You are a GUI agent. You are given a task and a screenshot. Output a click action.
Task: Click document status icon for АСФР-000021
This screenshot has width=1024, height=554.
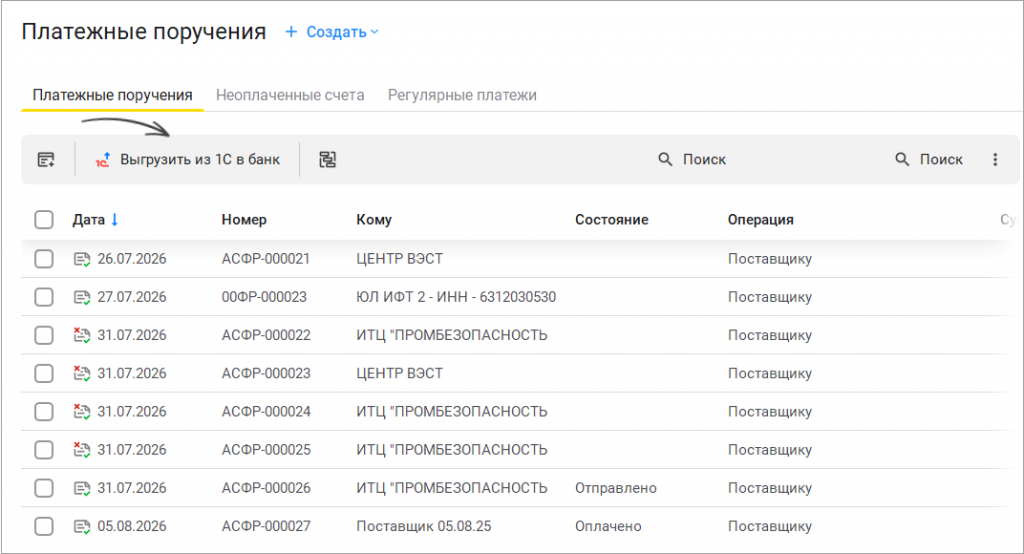click(82, 259)
